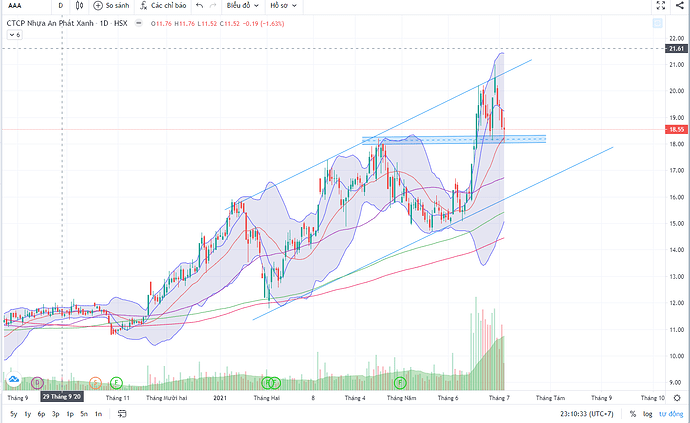Select the blue horizontal resistance zone near 18
The height and width of the screenshot is (423, 690).
click(454, 140)
